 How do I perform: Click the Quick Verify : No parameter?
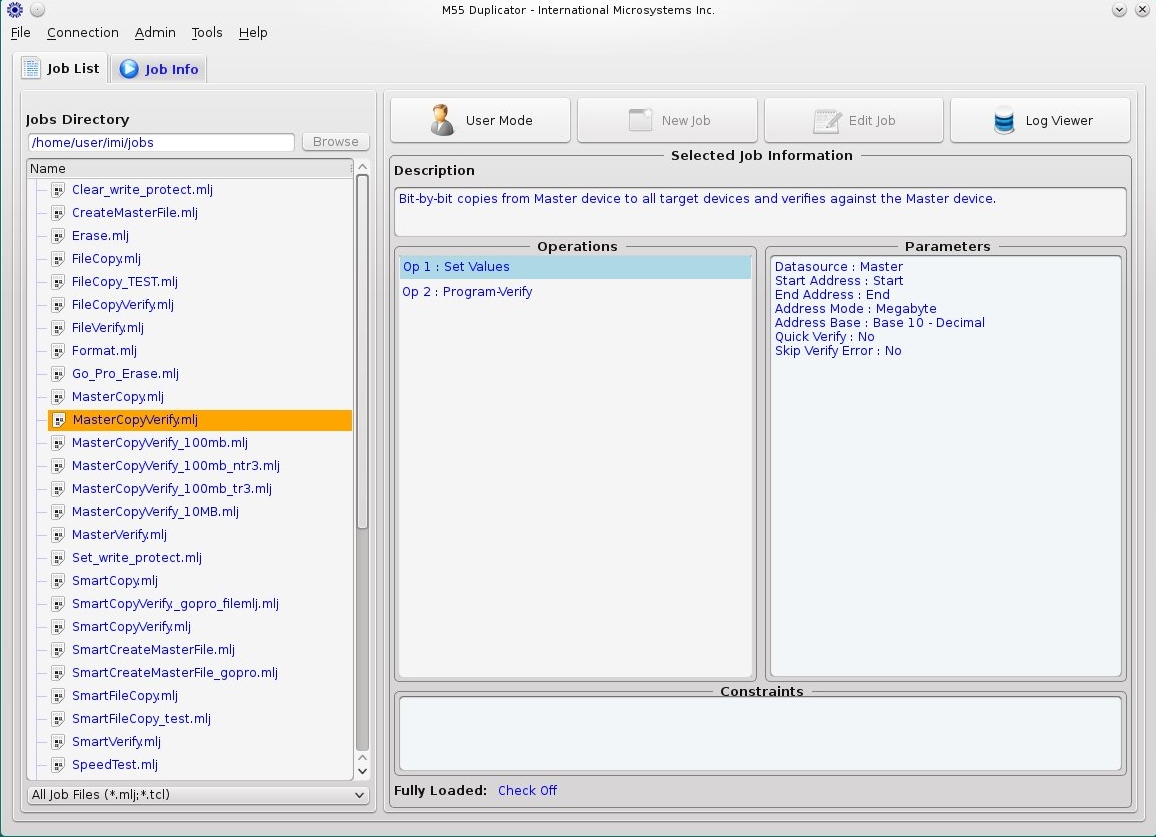click(x=824, y=337)
